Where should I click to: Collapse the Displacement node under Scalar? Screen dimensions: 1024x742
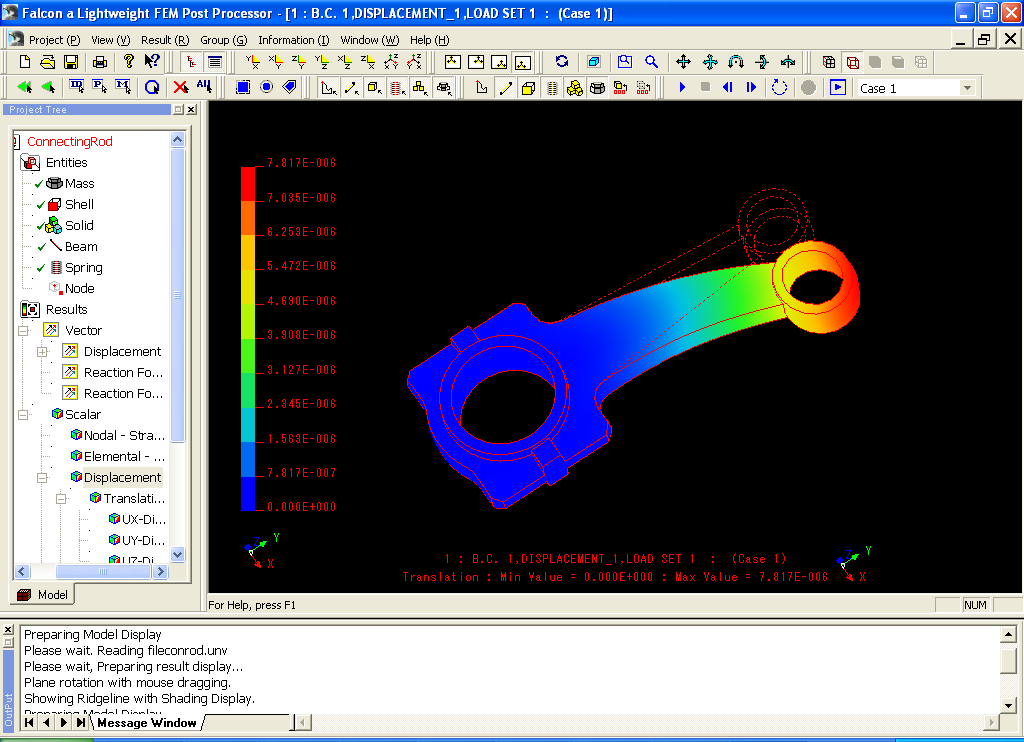42,477
